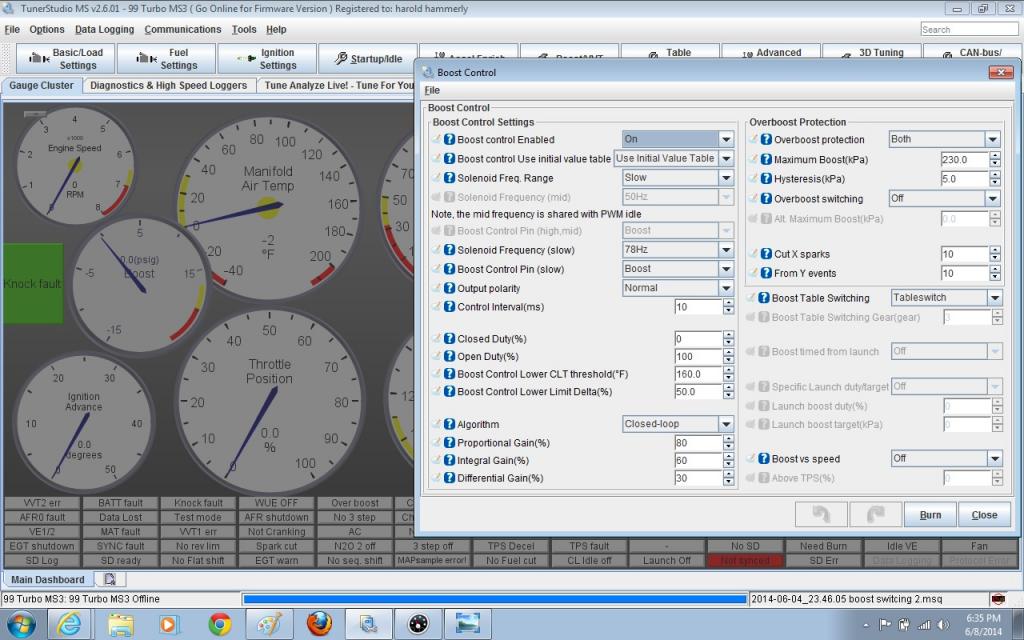Screen dimensions: 1024x640
Task: Click the undo arrow button in dialog
Action: pyautogui.click(x=821, y=515)
